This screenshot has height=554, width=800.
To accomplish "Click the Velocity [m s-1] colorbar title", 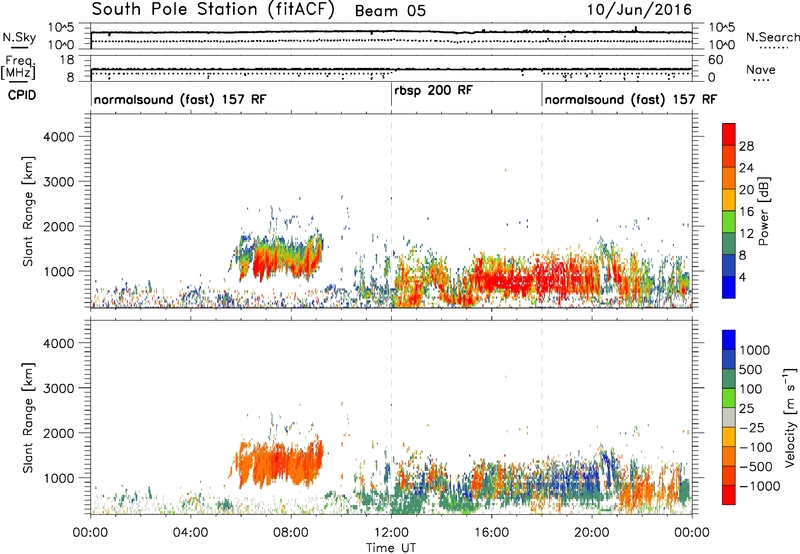I will point(790,417).
